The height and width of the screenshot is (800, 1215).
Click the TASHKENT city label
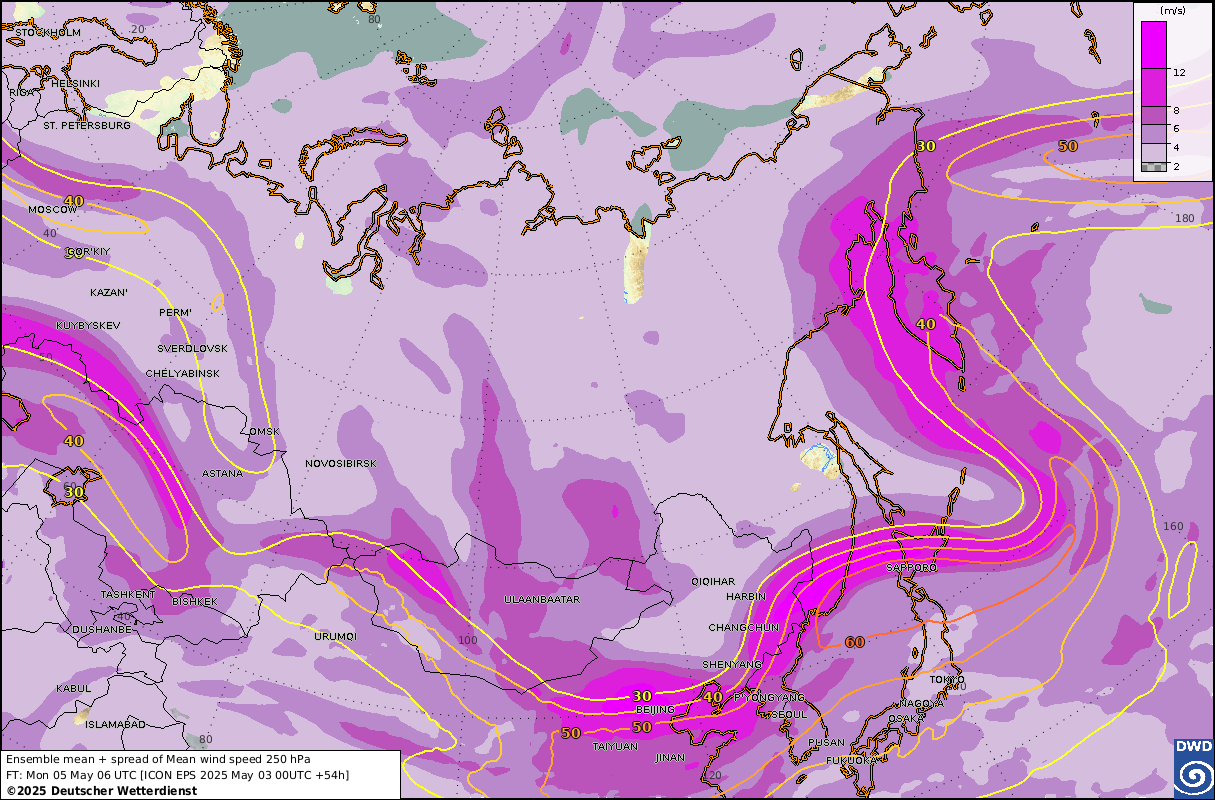128,594
